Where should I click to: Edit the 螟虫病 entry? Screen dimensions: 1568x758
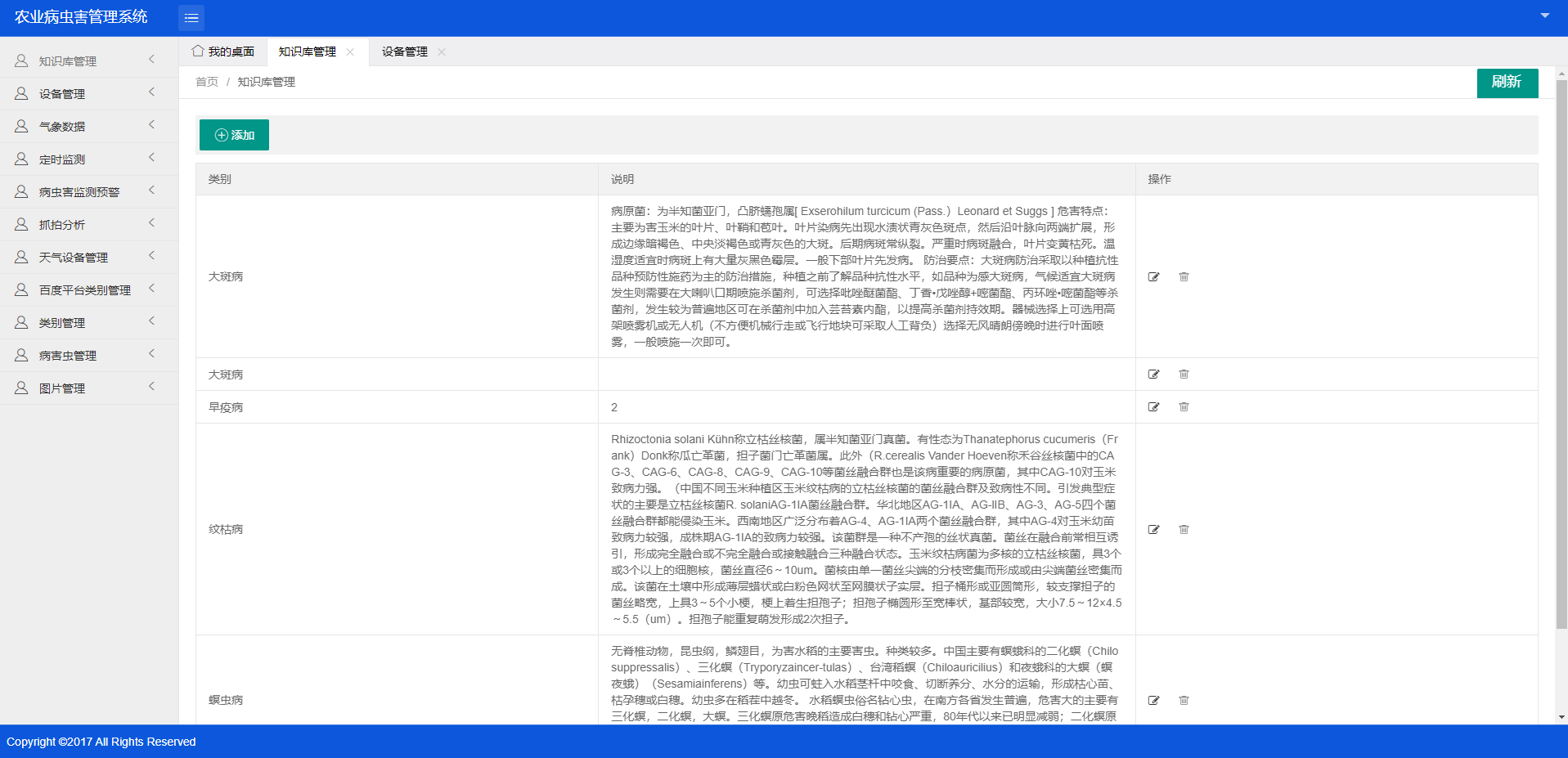(x=1153, y=701)
